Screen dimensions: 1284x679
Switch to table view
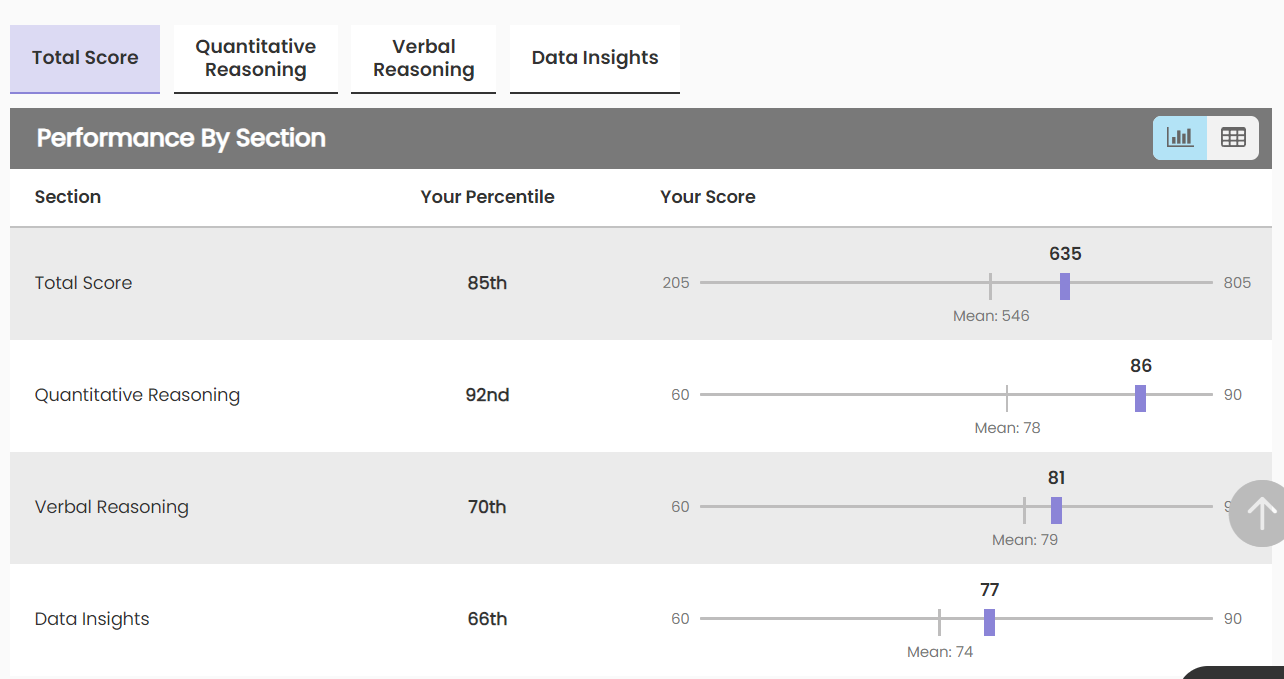pyautogui.click(x=1233, y=138)
